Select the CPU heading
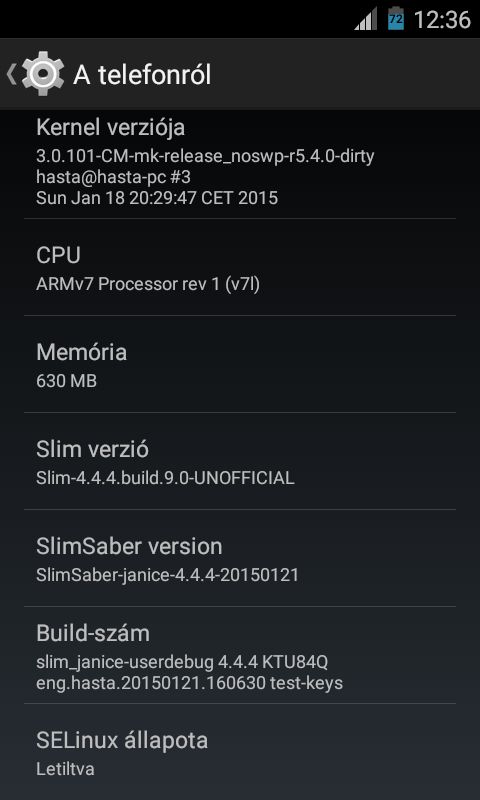Screen dimensions: 480x800 click(58, 255)
